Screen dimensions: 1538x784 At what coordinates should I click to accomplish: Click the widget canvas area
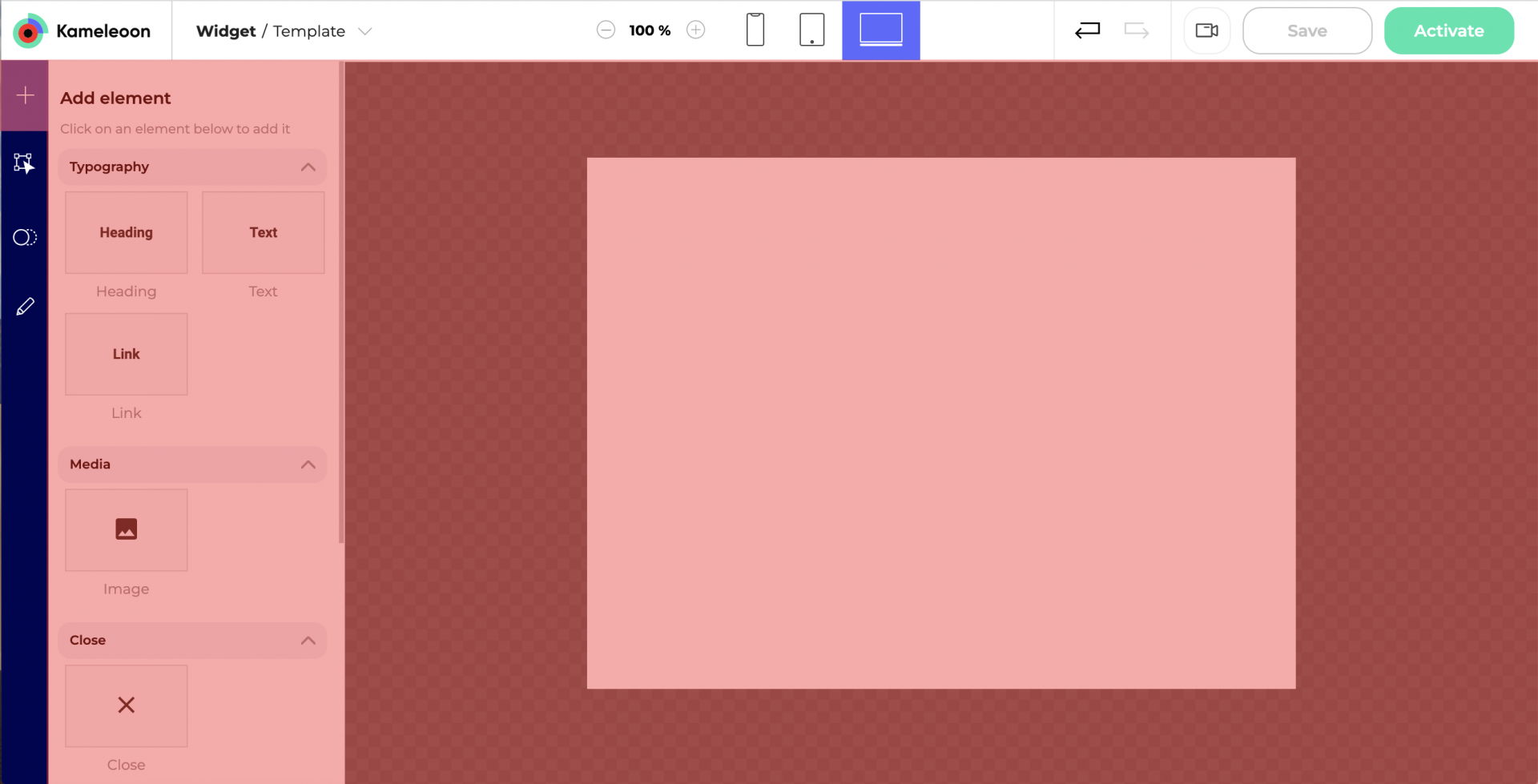tap(941, 423)
